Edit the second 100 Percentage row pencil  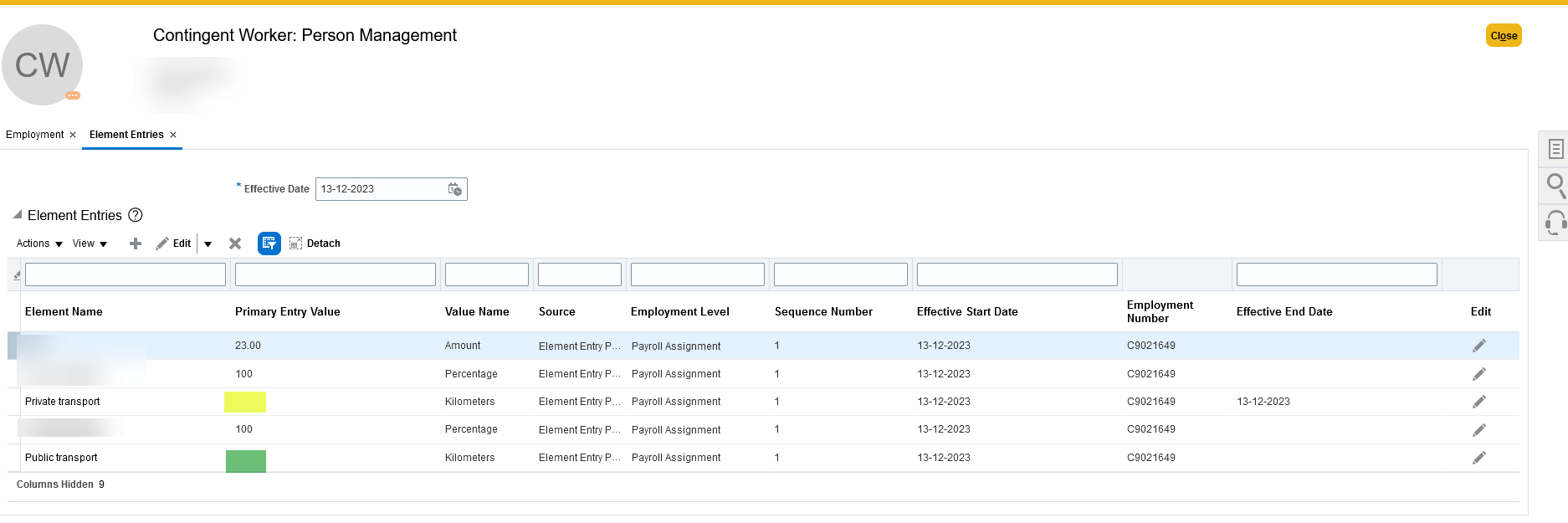pos(1479,429)
